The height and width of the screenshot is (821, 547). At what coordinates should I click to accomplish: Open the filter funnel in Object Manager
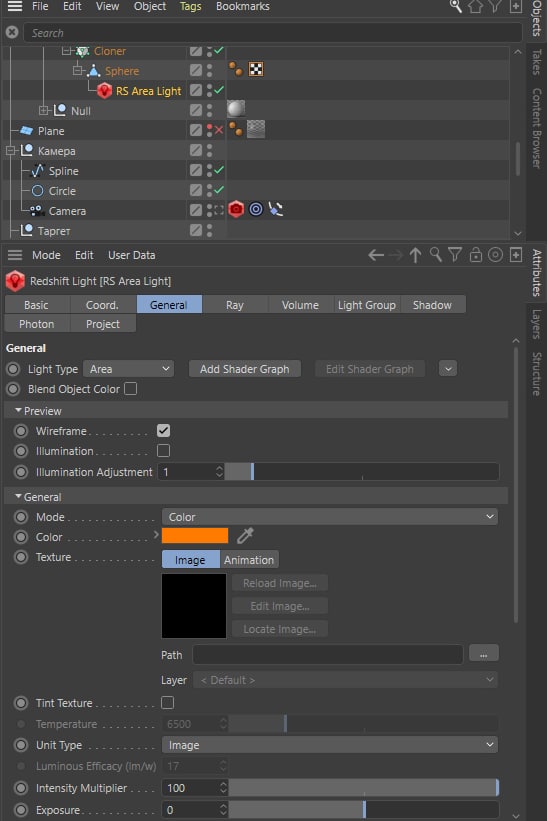point(495,6)
